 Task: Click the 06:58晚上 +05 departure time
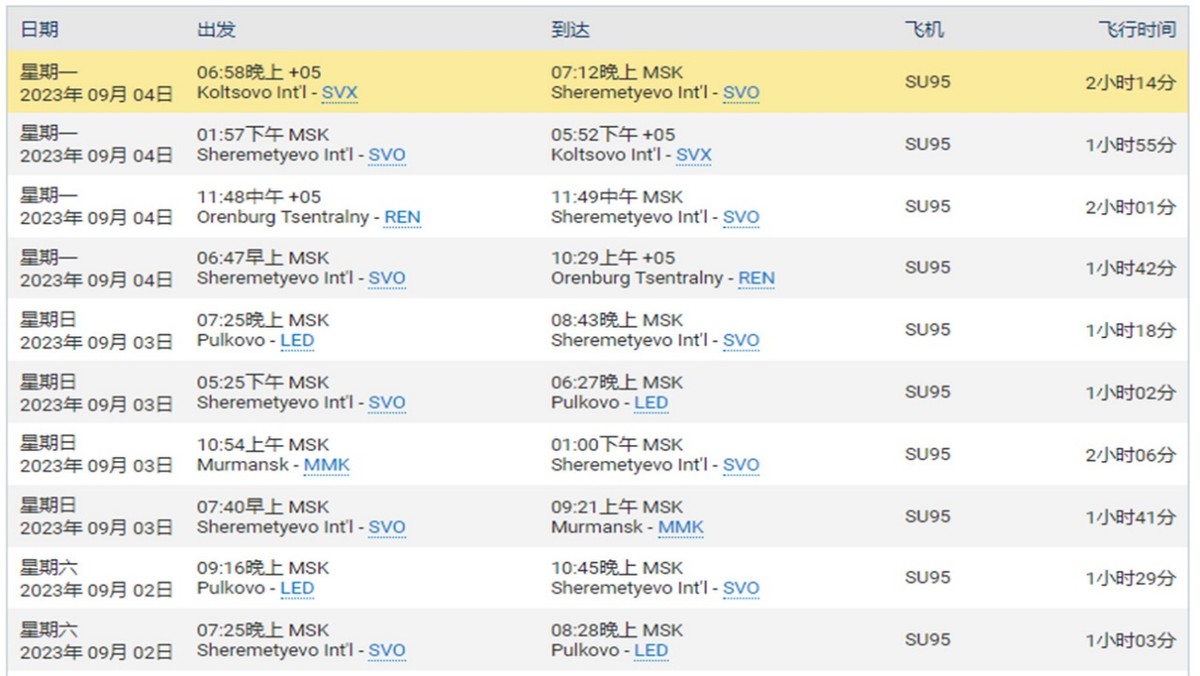[x=259, y=72]
